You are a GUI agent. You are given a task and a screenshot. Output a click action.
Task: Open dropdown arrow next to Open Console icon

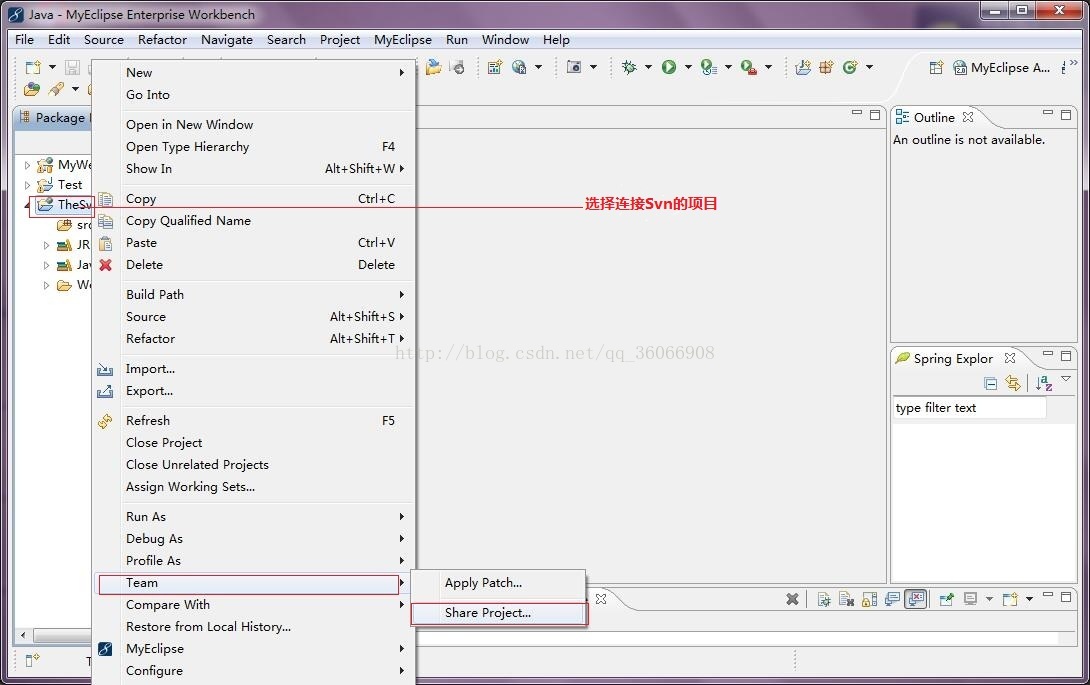pyautogui.click(x=1030, y=599)
